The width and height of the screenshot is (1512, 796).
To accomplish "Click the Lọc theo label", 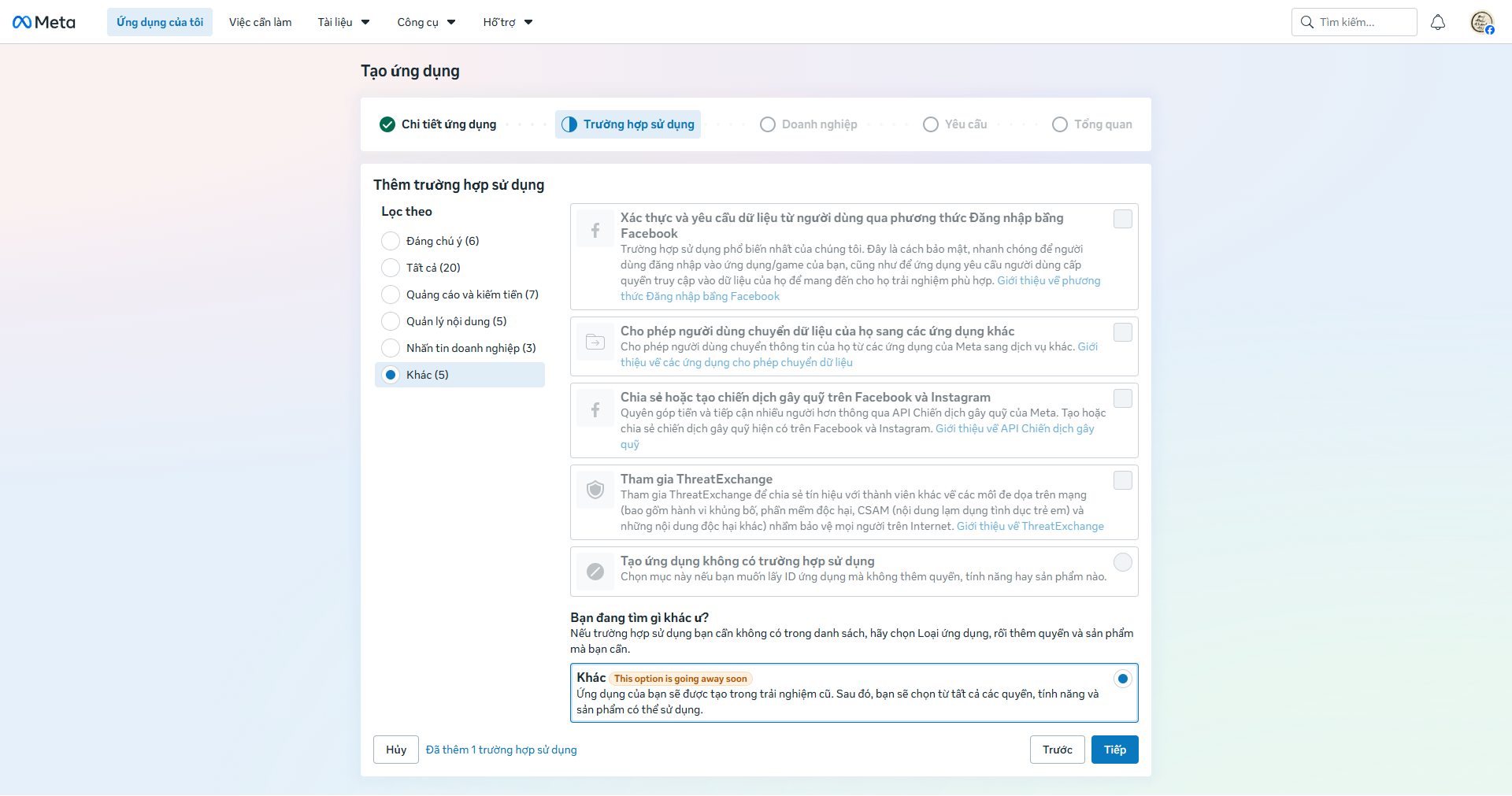I will click(x=407, y=211).
